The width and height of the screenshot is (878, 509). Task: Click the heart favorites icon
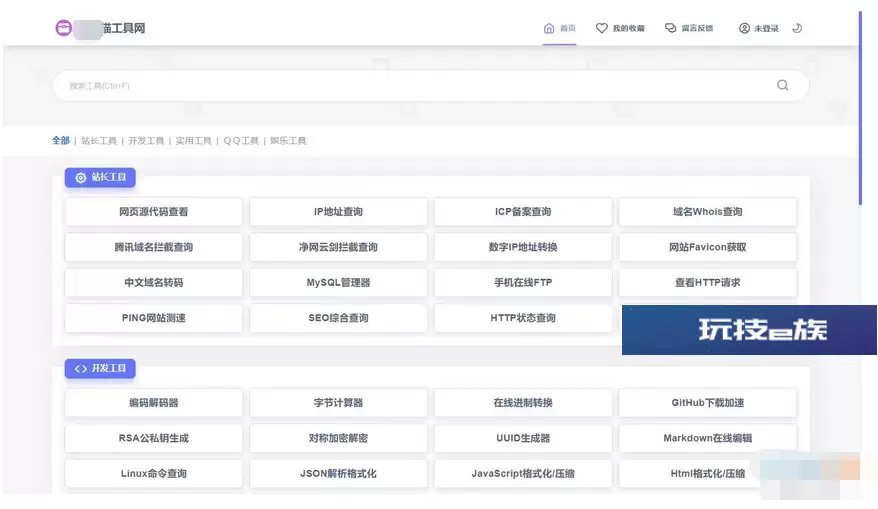click(x=601, y=28)
